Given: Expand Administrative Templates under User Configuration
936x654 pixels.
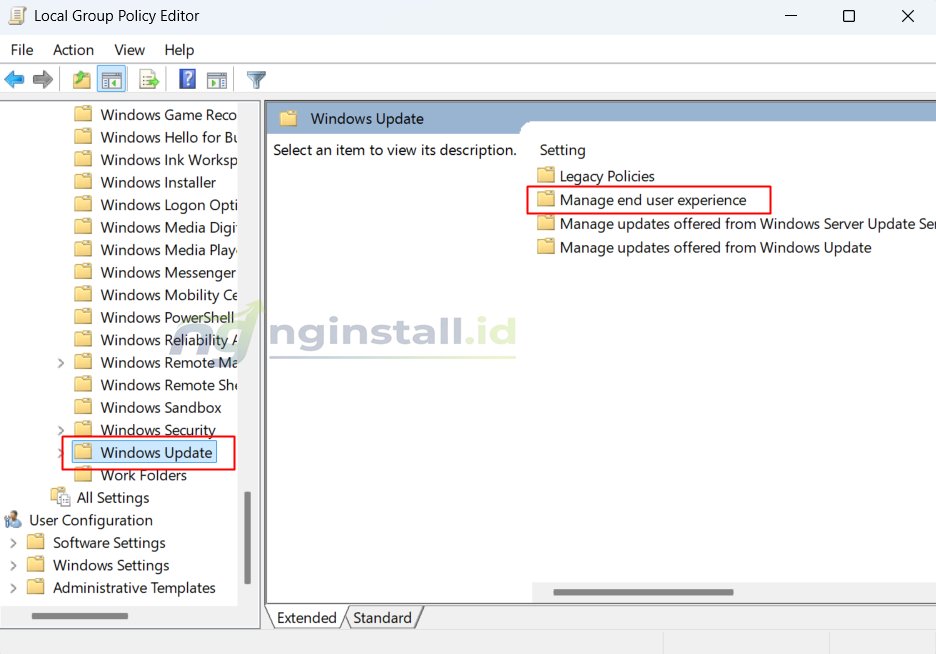Looking at the screenshot, I should click(x=12, y=588).
